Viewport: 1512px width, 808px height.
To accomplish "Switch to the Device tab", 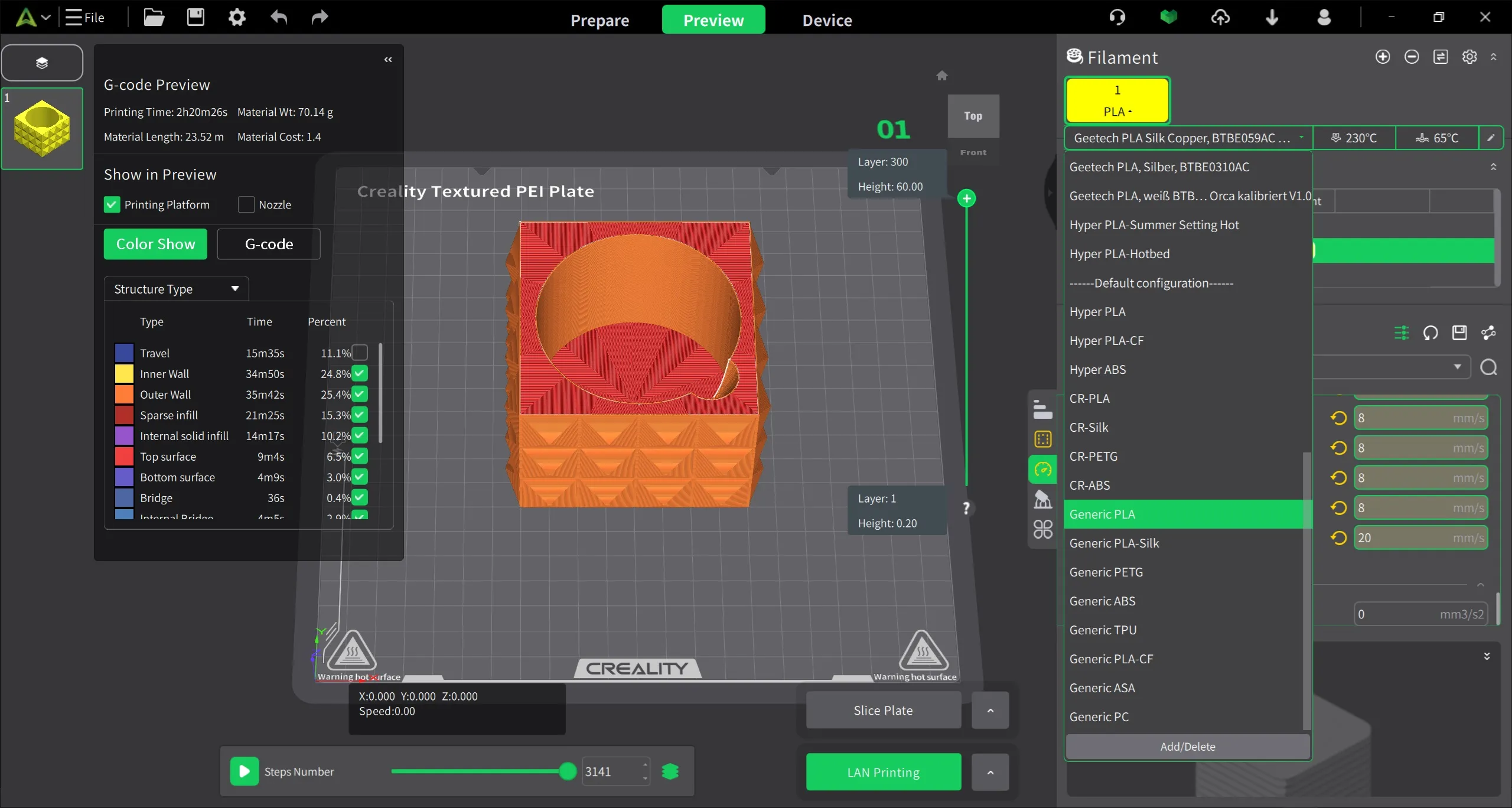I will tap(827, 20).
